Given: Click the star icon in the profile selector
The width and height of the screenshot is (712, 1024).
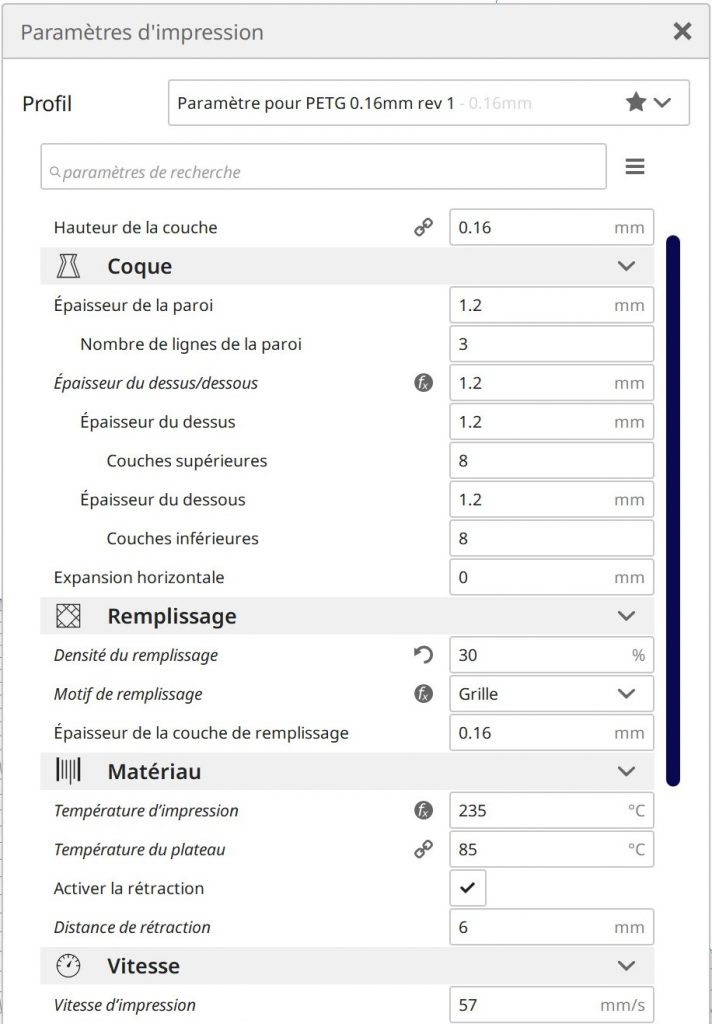Looking at the screenshot, I should point(636,102).
